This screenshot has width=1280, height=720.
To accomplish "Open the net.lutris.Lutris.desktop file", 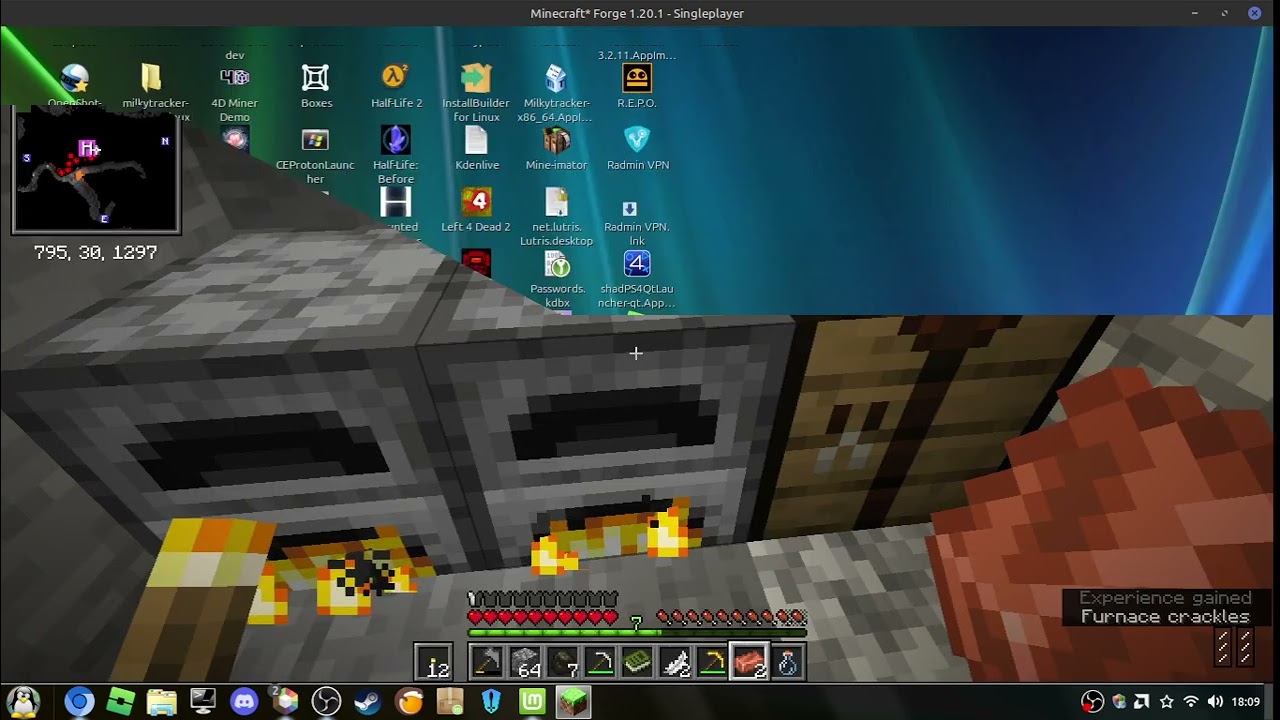I will pyautogui.click(x=556, y=217).
